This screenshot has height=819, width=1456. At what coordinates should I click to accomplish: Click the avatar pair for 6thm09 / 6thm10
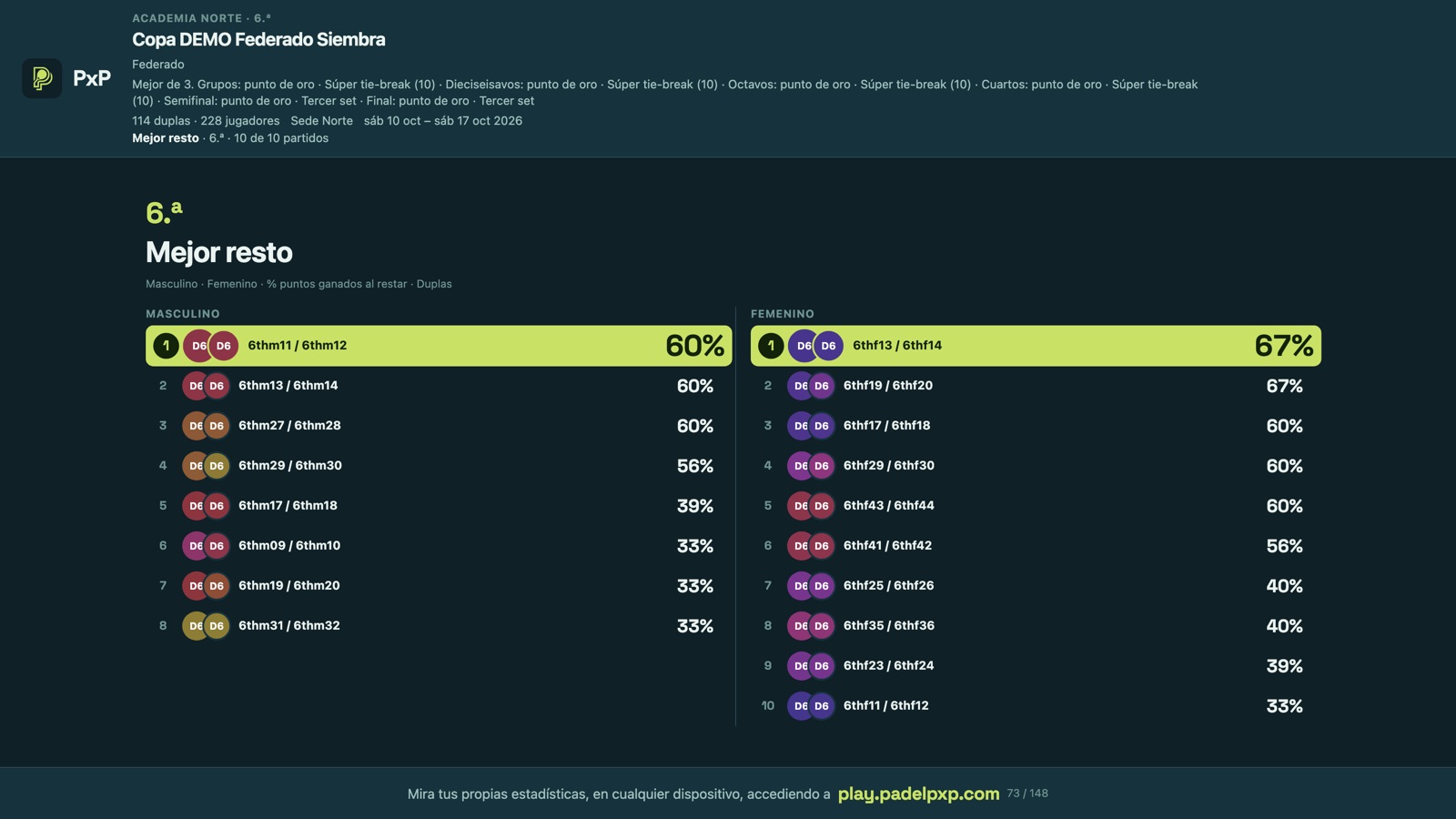click(206, 546)
